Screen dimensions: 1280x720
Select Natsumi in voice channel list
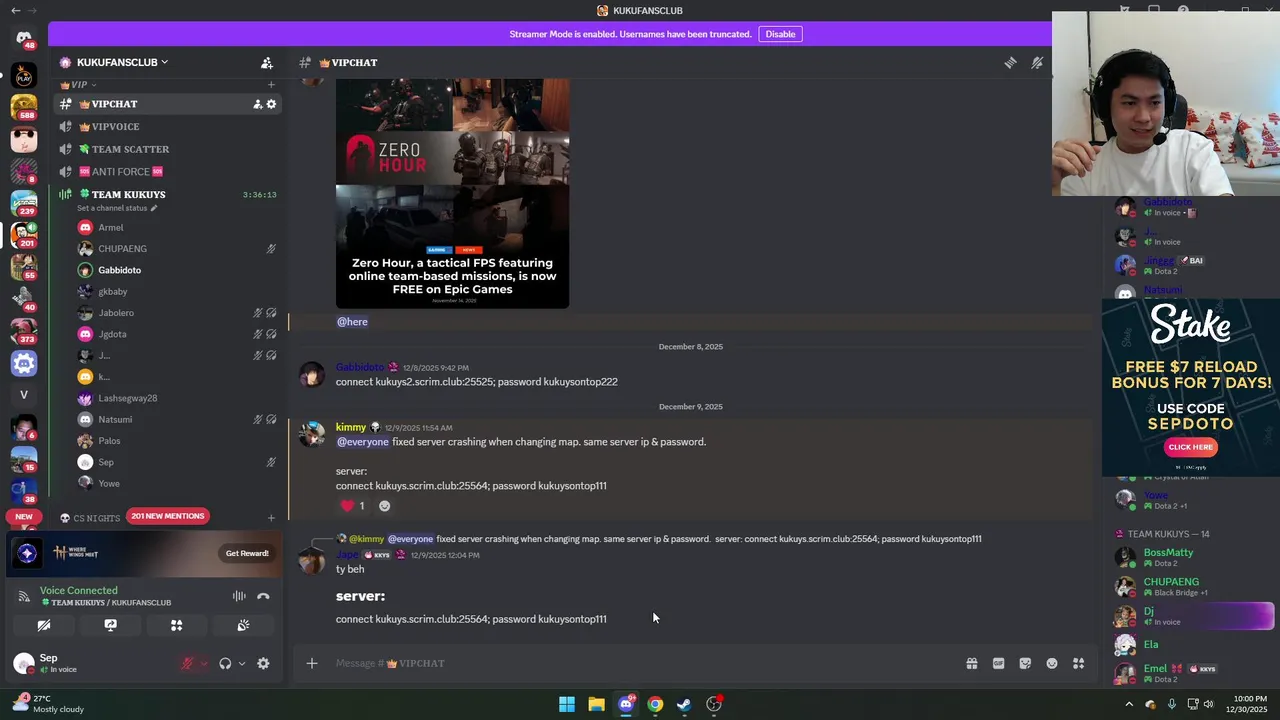(x=178, y=420)
